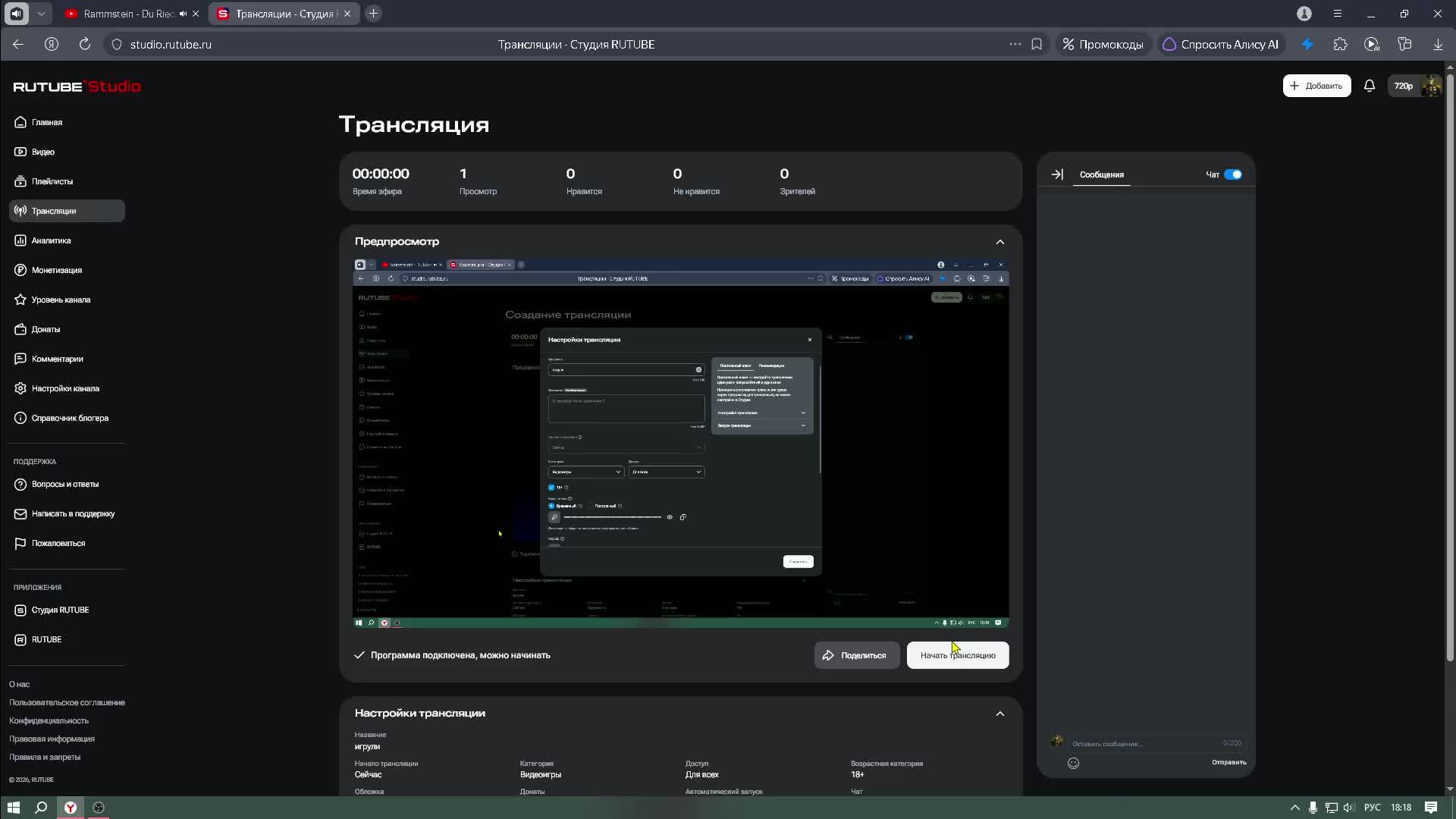This screenshot has width=1456, height=819.
Task: Click the OBS icon in the taskbar
Action: click(99, 808)
